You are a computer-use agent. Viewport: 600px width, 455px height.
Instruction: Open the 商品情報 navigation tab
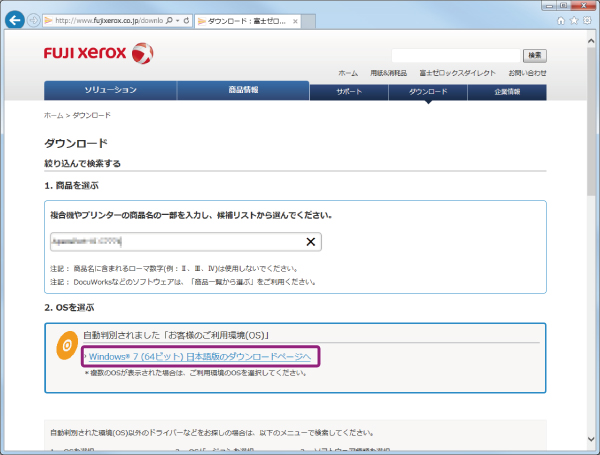point(243,91)
